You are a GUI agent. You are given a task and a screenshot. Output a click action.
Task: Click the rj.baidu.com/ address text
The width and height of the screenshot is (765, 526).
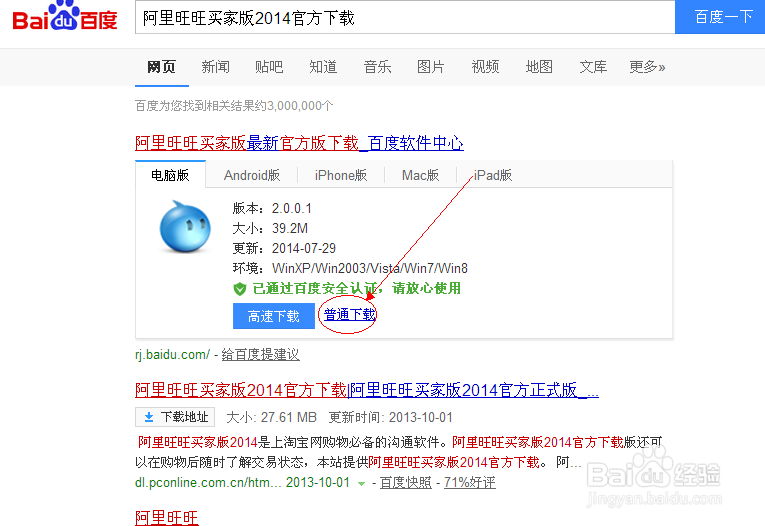(172, 355)
